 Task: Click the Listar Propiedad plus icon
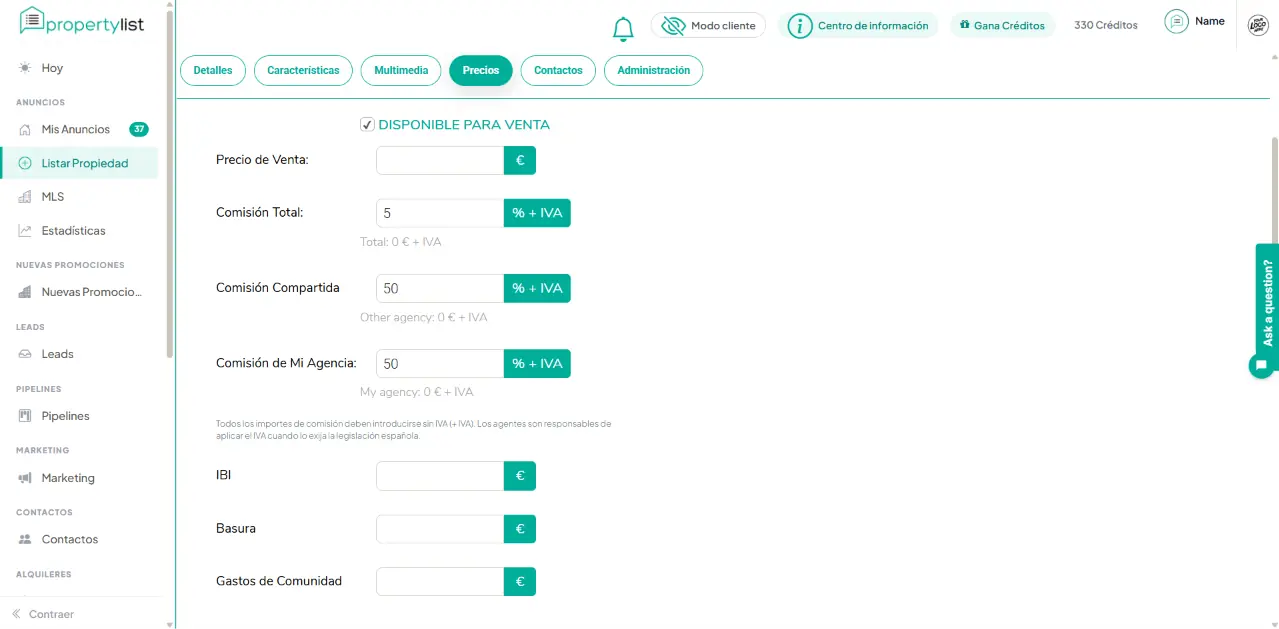coord(25,163)
